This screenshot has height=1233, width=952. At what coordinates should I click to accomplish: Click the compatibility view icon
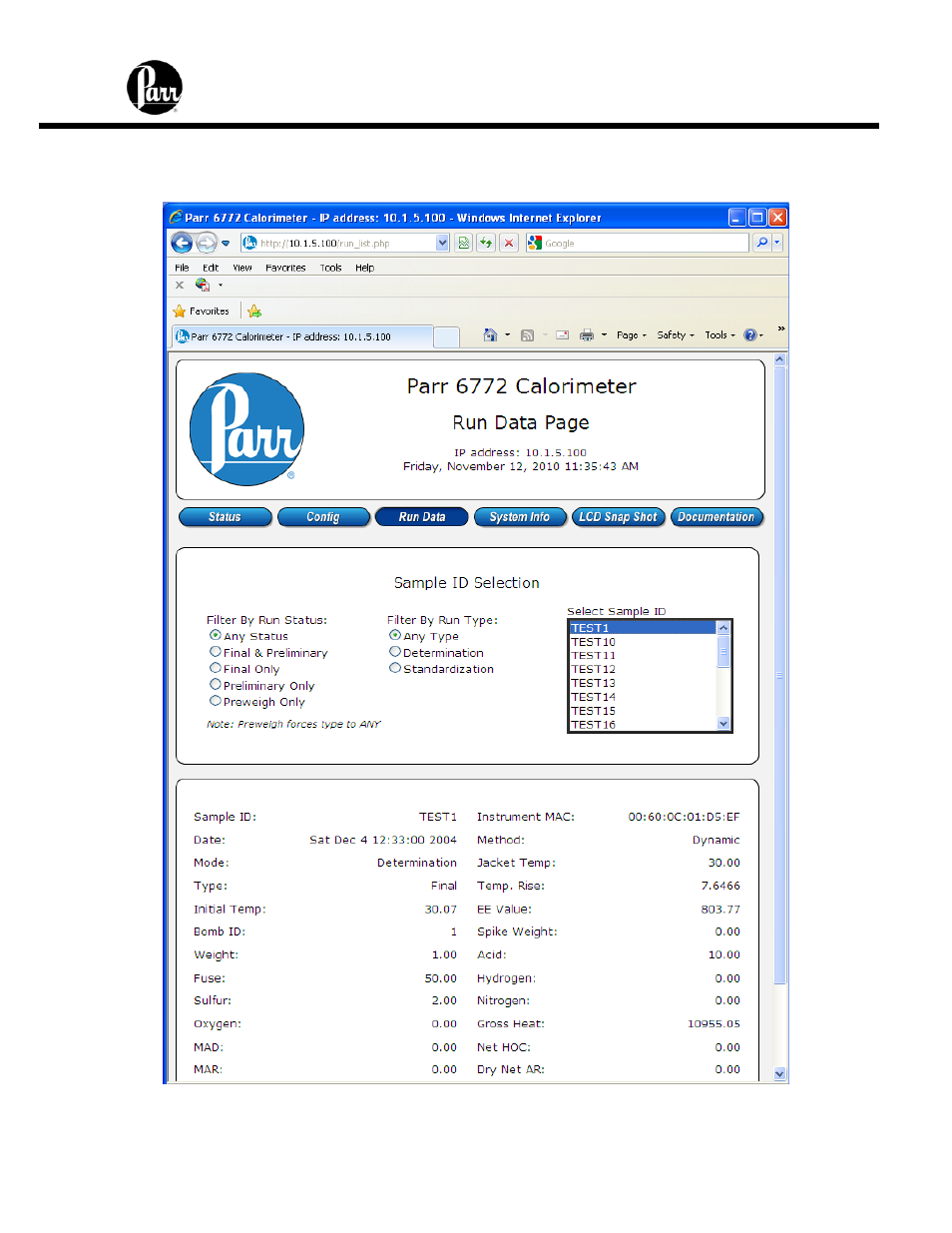coord(463,243)
